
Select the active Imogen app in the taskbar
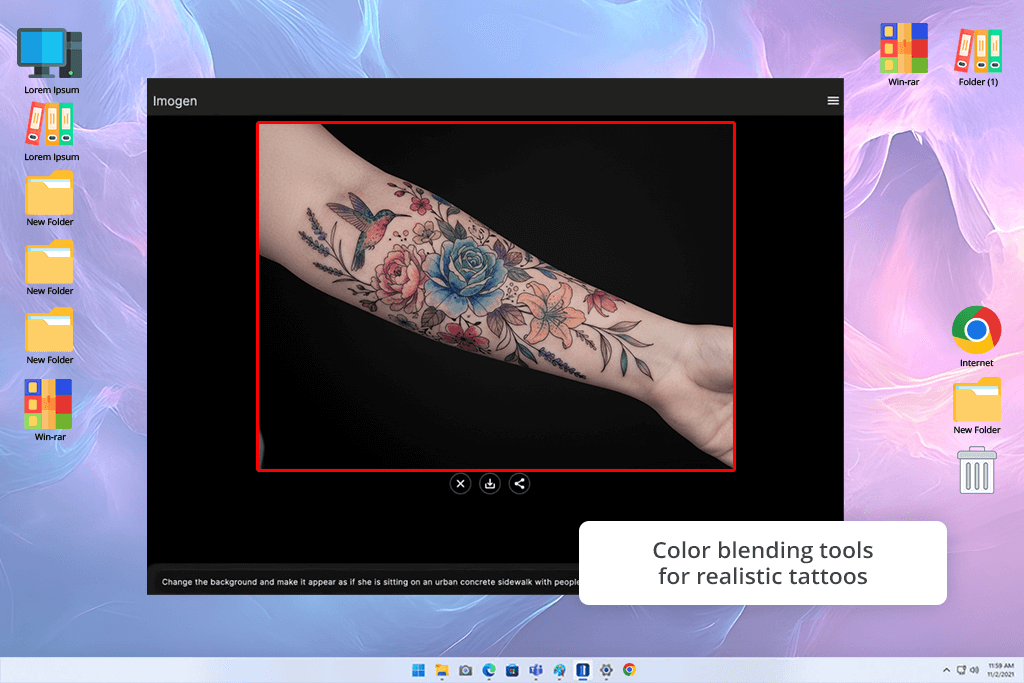point(583,670)
